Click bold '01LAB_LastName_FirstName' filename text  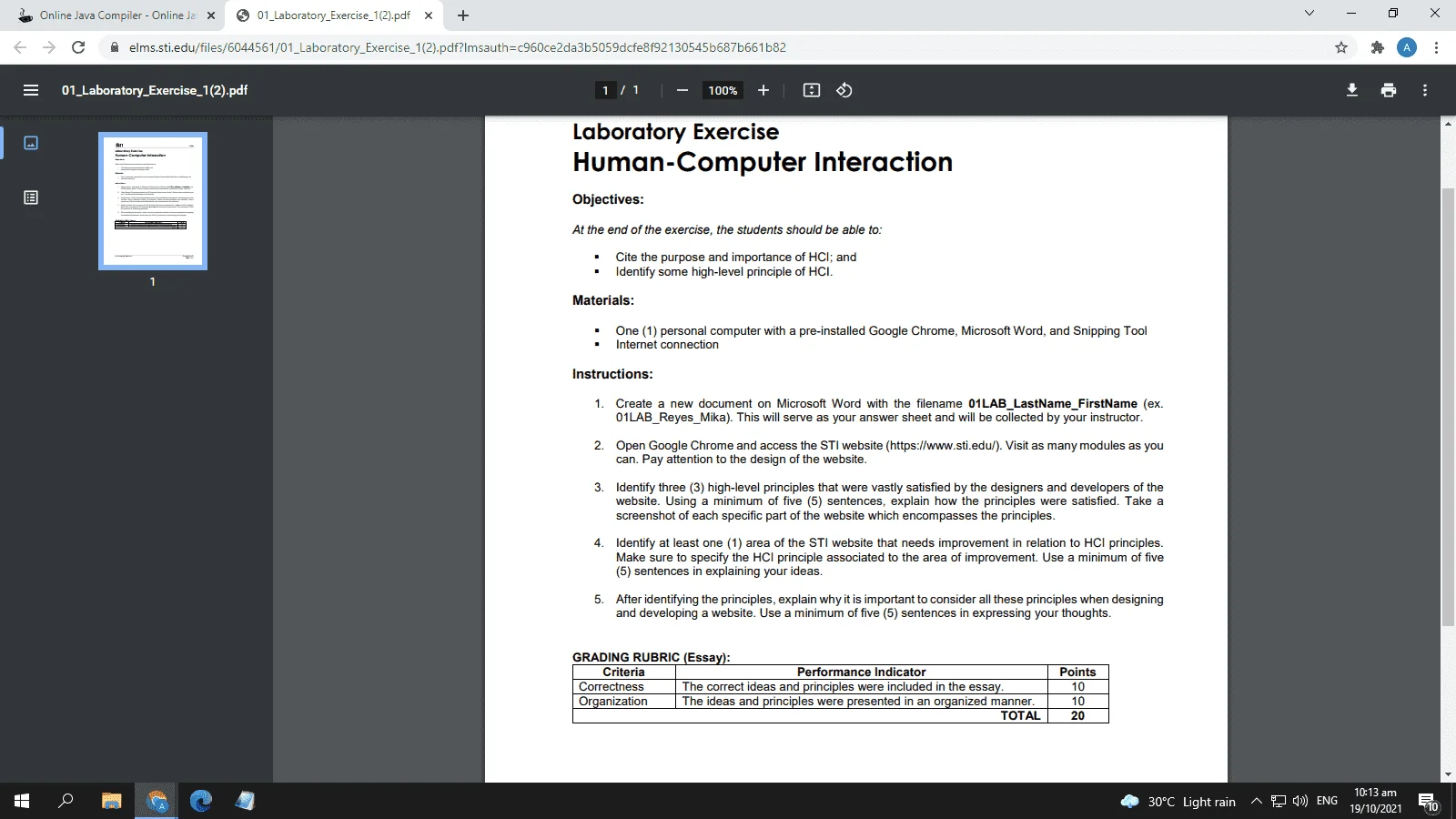coord(1053,404)
